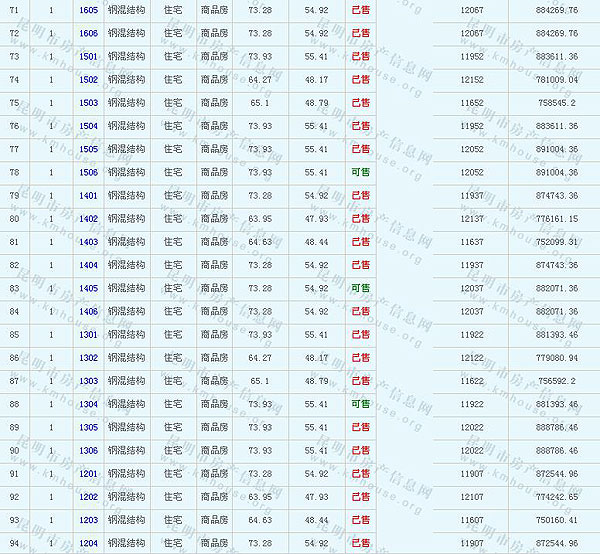
Task: Click 可售 status in room 1506 row
Action: click(360, 172)
